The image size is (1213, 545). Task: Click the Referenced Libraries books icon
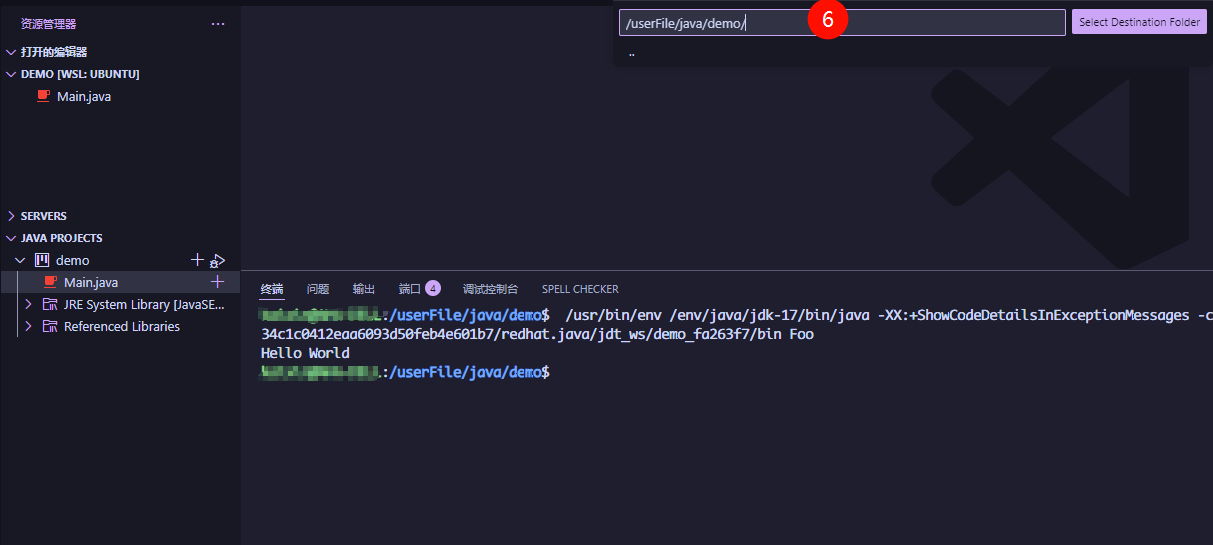(50, 326)
